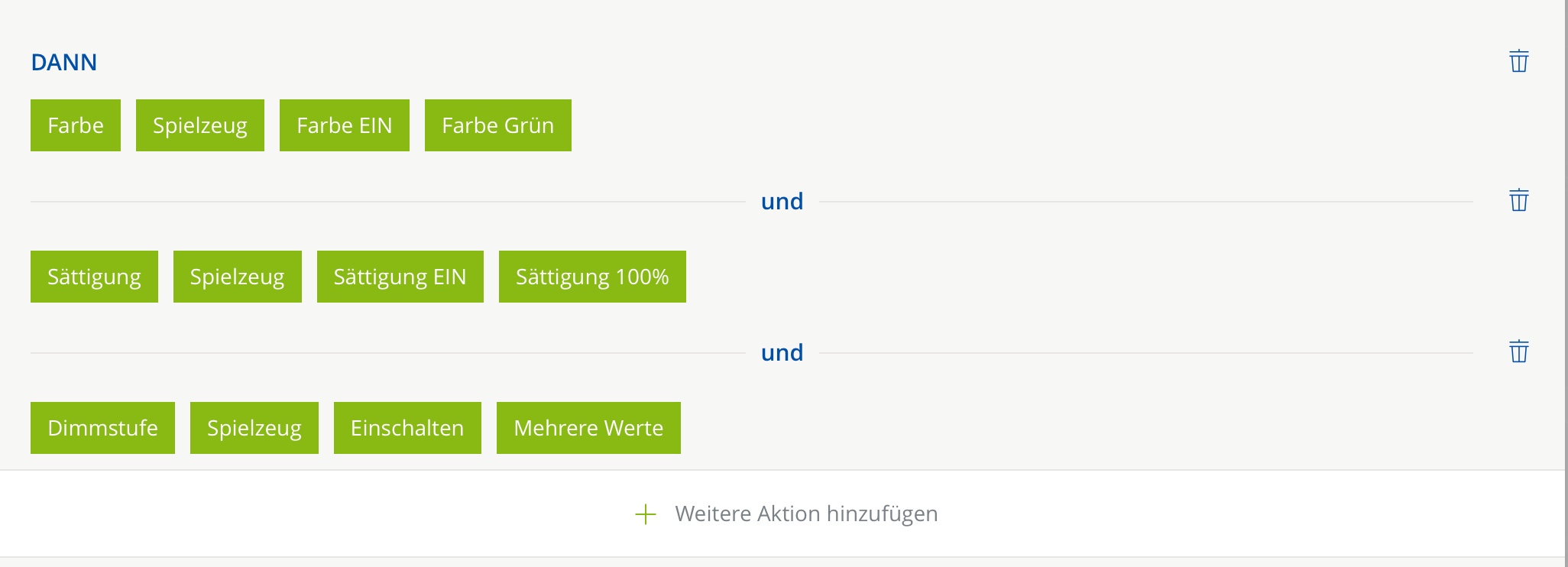The image size is (1568, 567).
Task: Select the Farbe action tag
Action: coord(76,125)
